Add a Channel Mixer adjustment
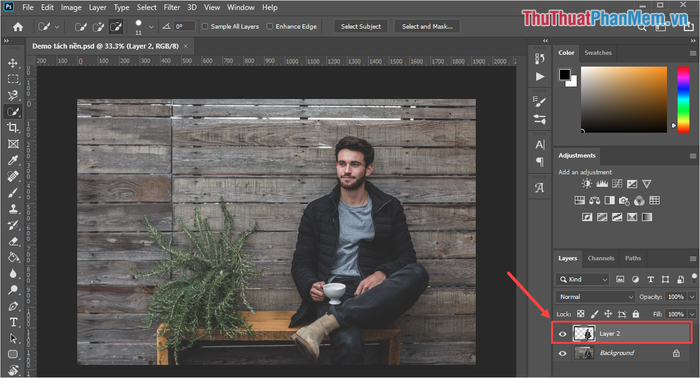700x378 pixels. pos(639,200)
